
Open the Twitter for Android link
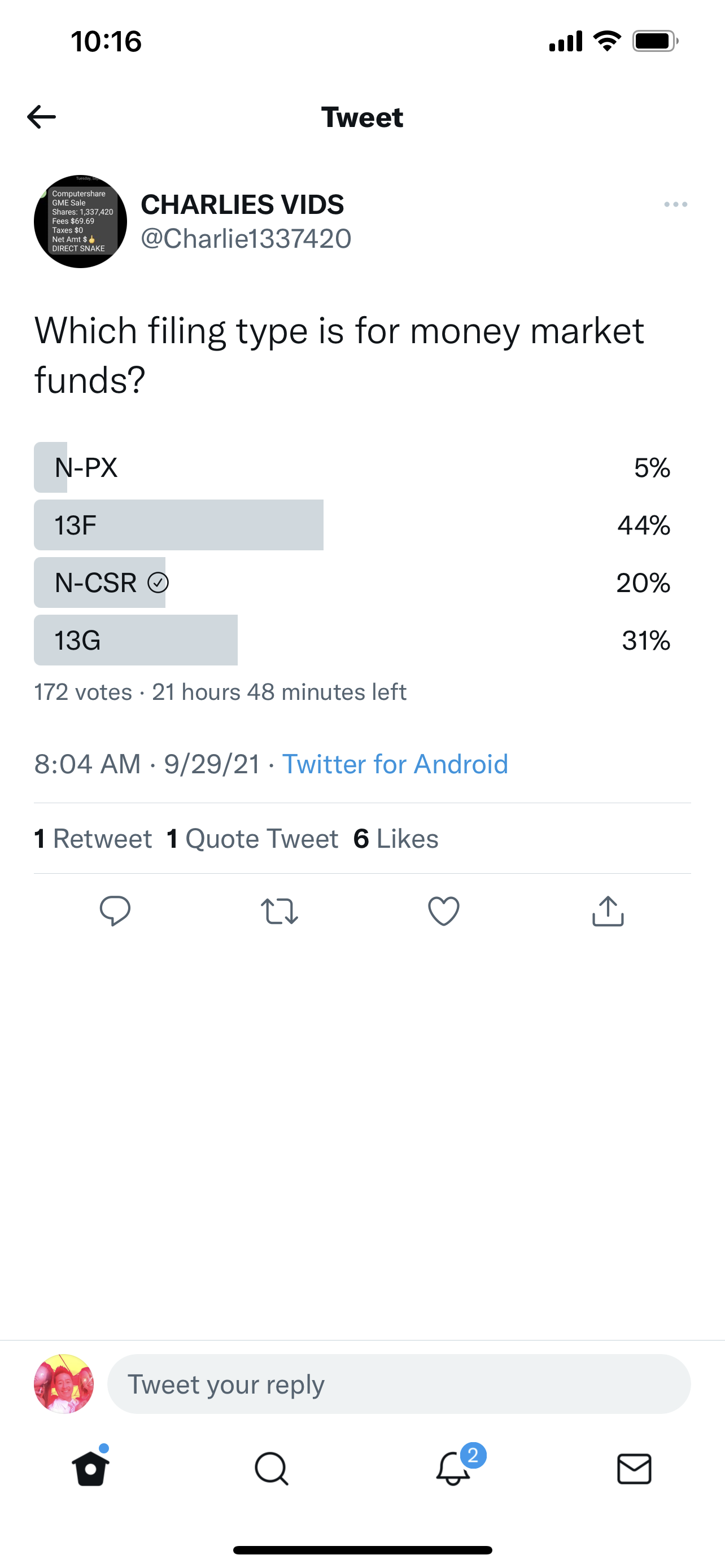pos(395,764)
